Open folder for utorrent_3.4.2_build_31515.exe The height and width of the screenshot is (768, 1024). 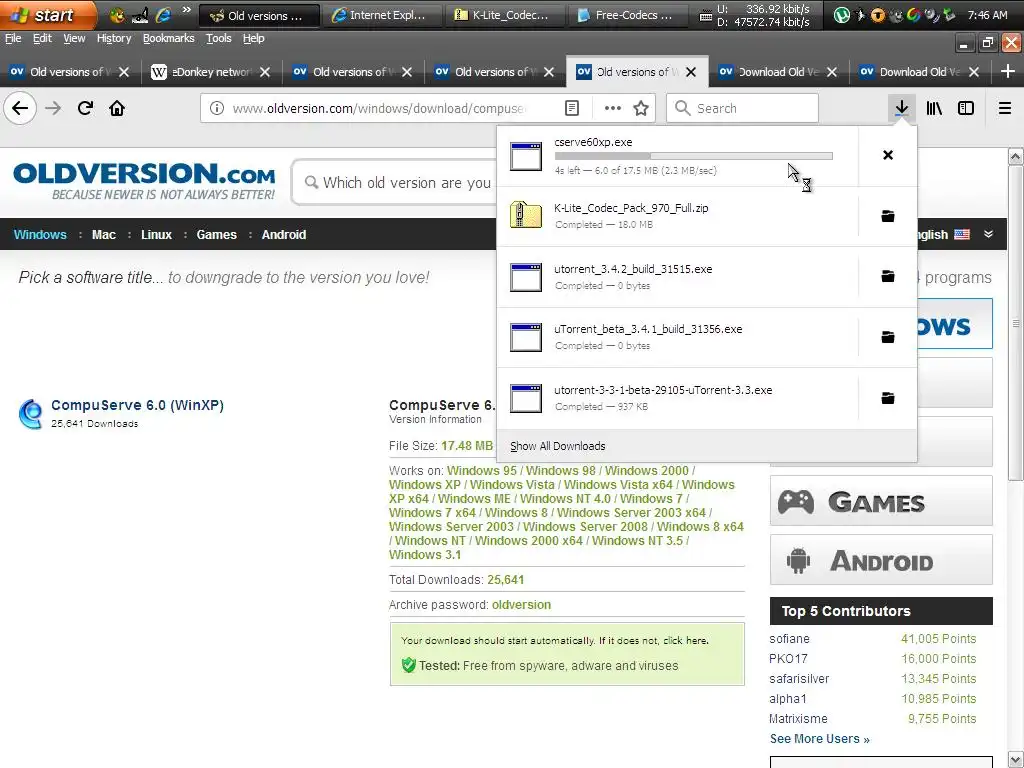[x=888, y=276]
